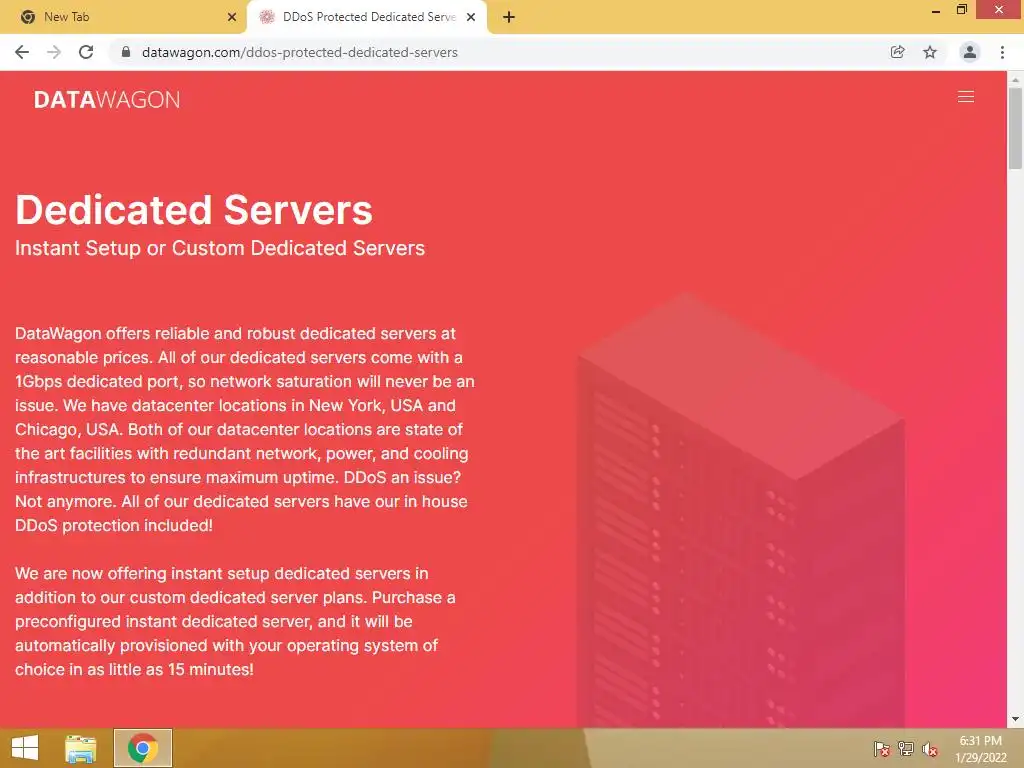Restore down the Chrome window
This screenshot has height=768, width=1024.
coord(961,10)
